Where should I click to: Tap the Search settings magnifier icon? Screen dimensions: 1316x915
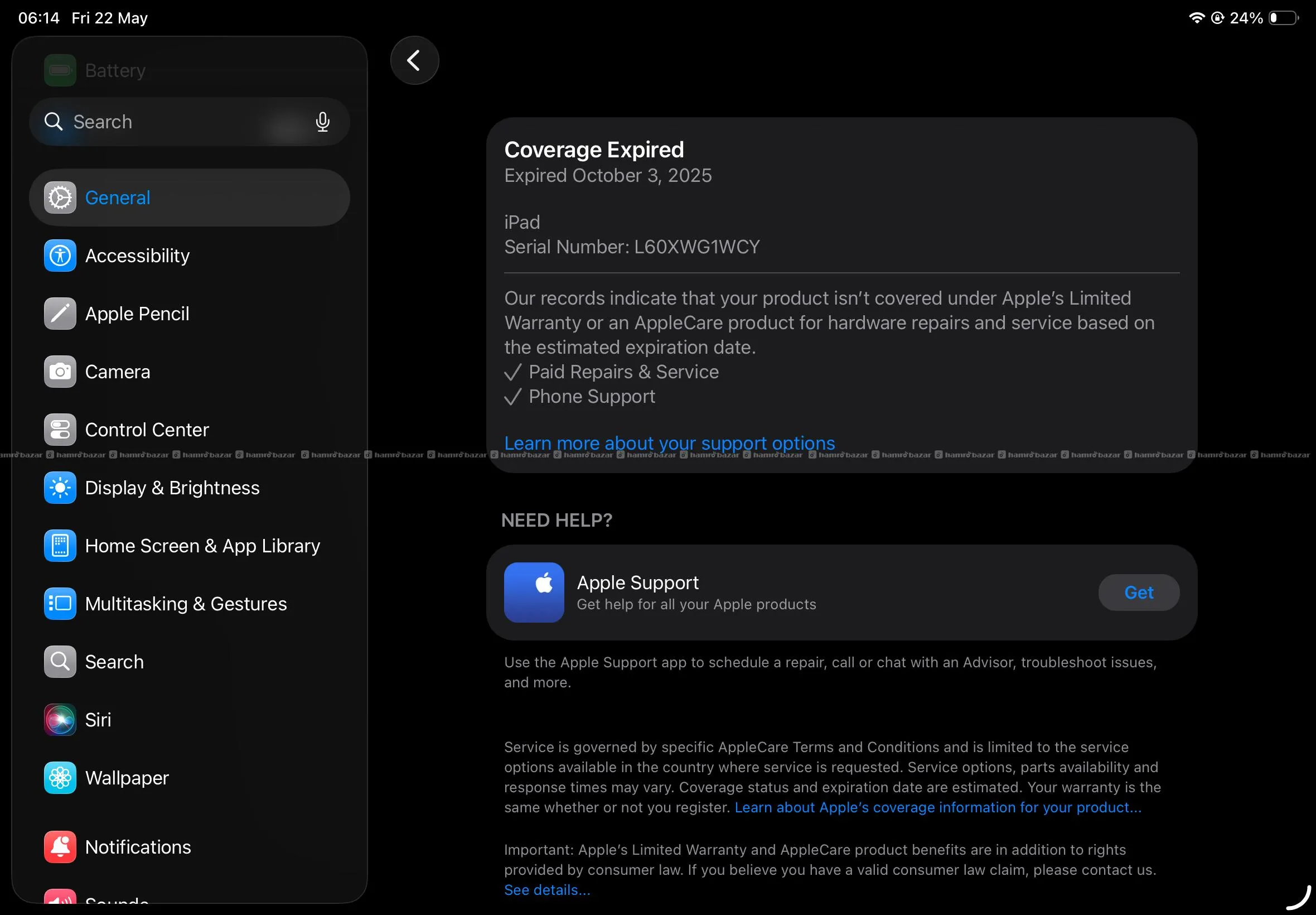60,662
